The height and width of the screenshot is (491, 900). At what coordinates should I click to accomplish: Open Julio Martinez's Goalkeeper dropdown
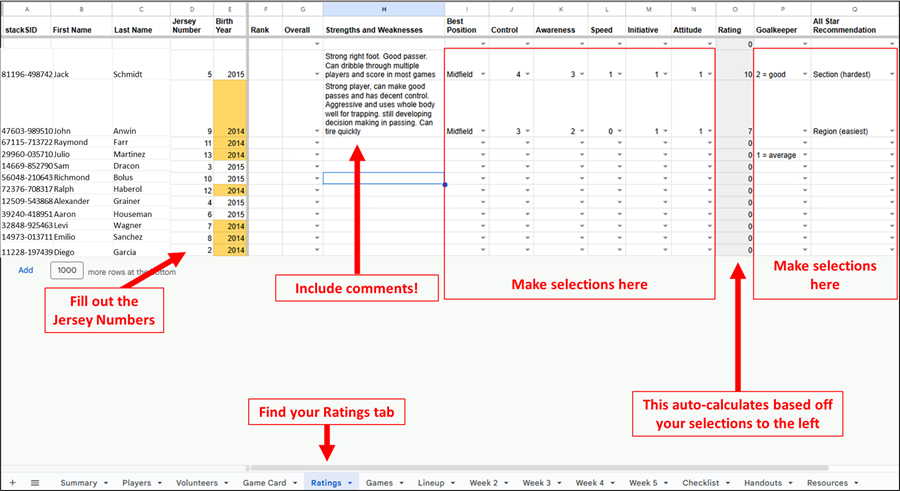pos(804,155)
